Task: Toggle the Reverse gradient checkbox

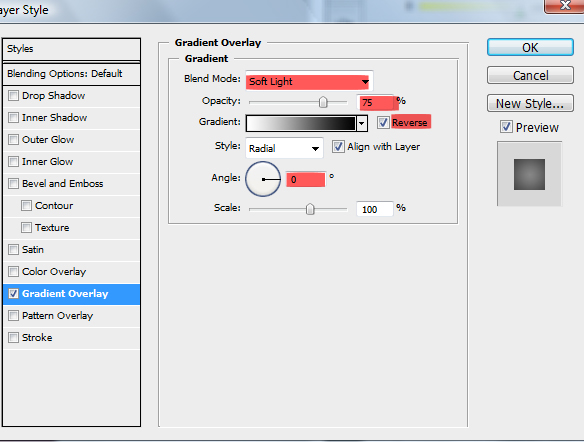Action: tap(383, 123)
